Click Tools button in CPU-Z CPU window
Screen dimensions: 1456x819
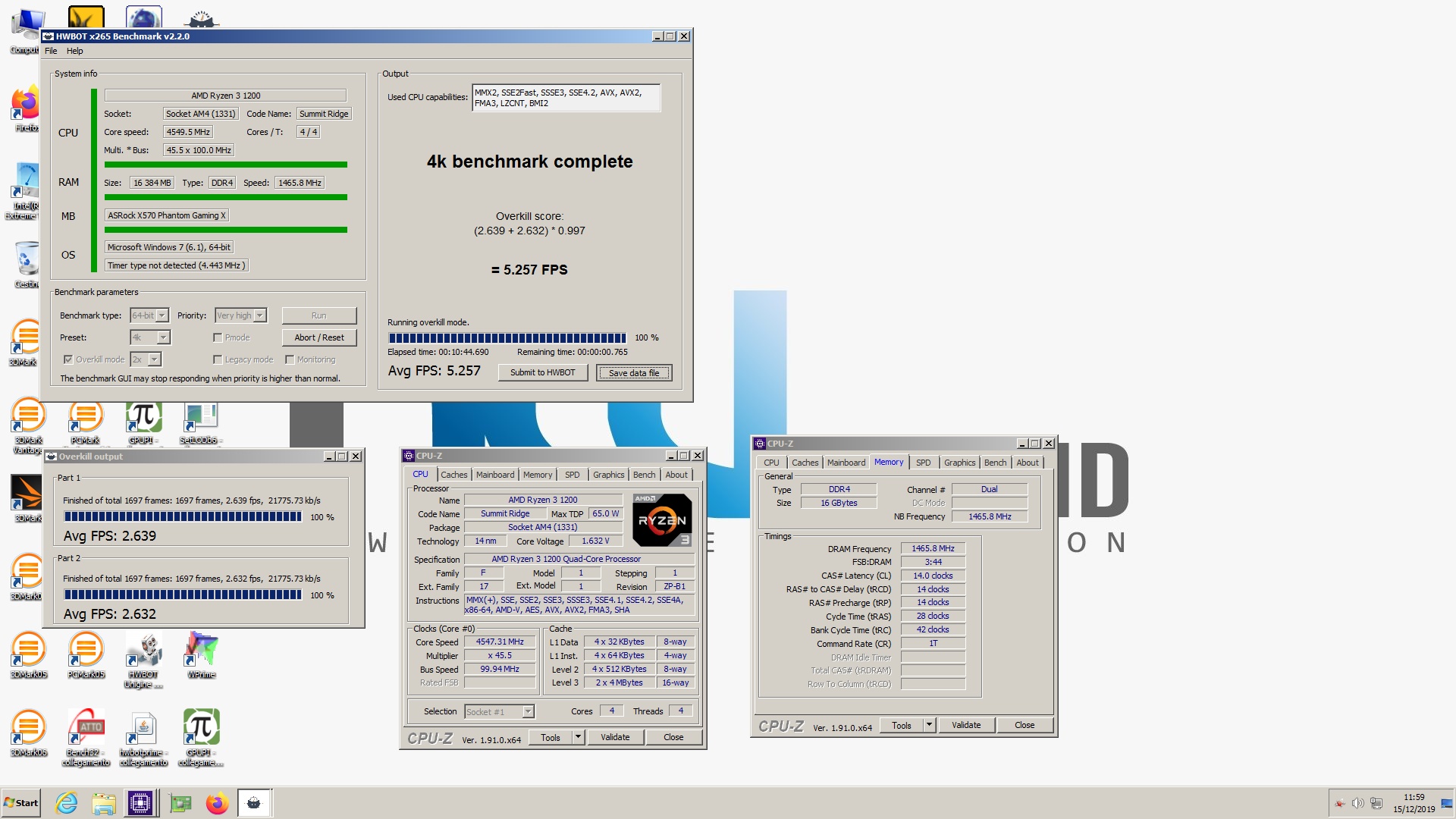[551, 737]
